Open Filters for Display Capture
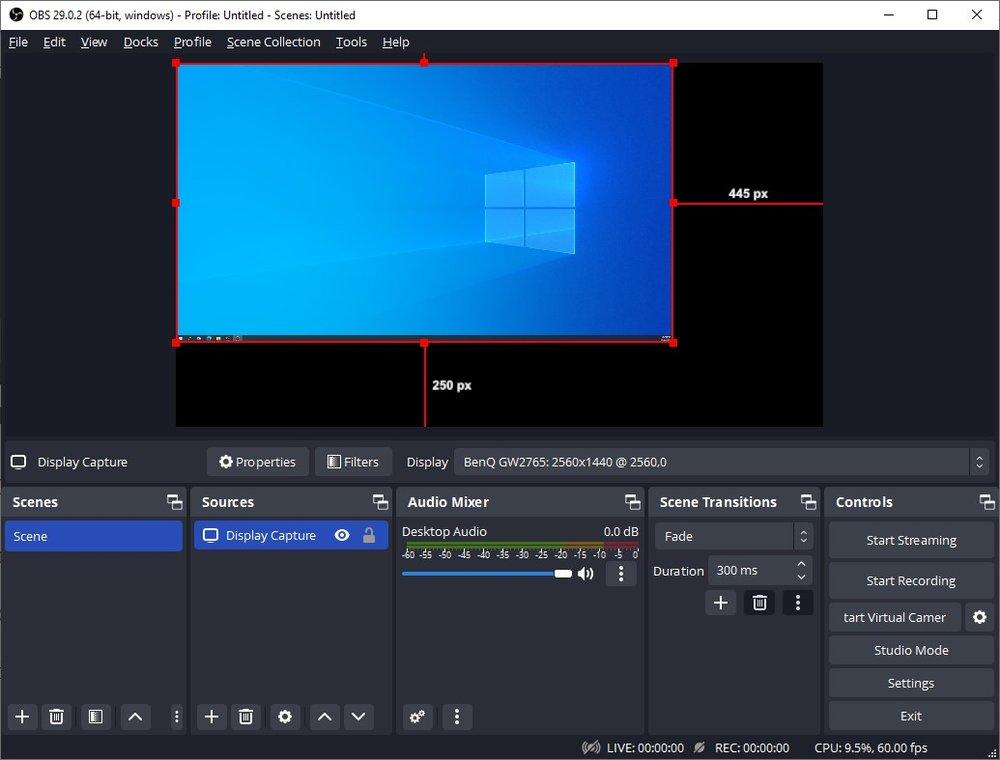Image resolution: width=1000 pixels, height=760 pixels. coord(353,462)
